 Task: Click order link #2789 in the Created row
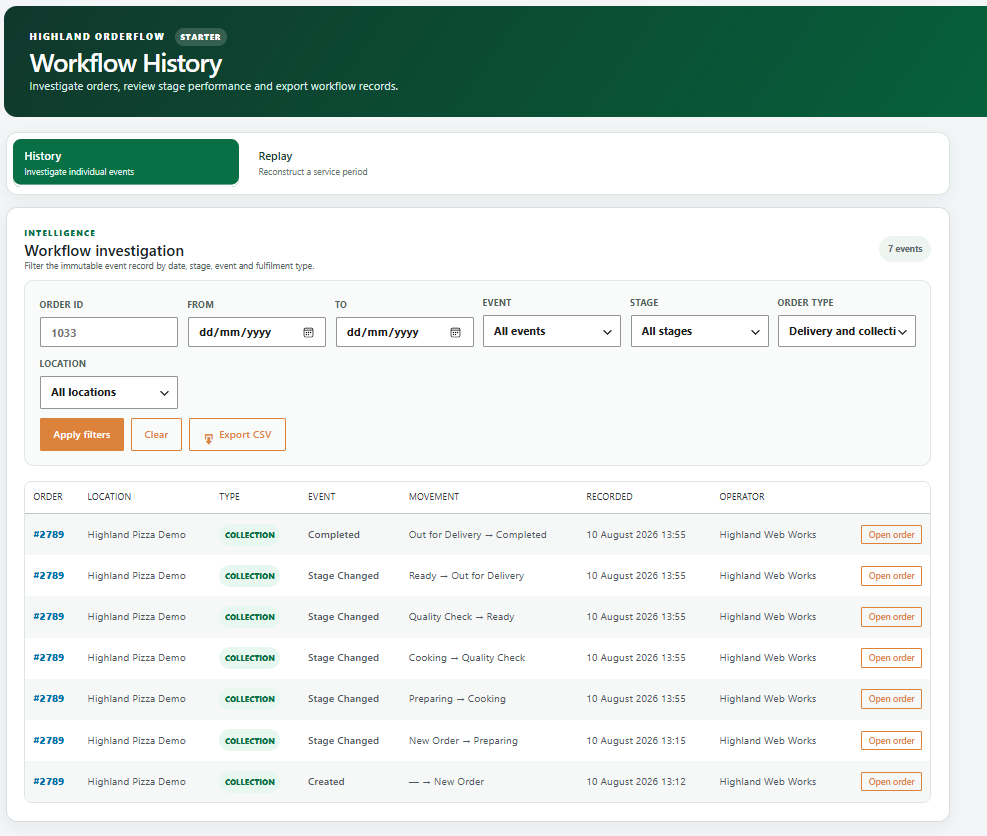(x=48, y=781)
